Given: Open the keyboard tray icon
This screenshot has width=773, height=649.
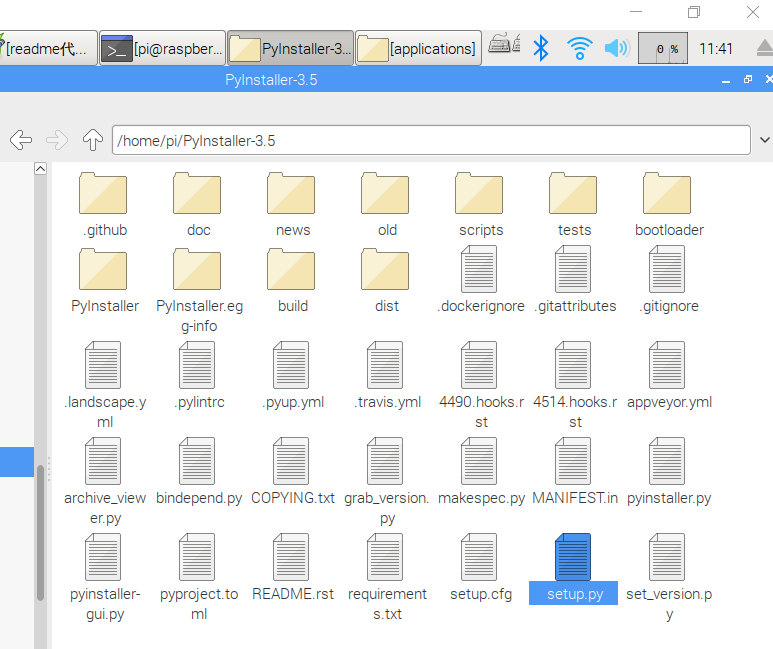Looking at the screenshot, I should [504, 44].
